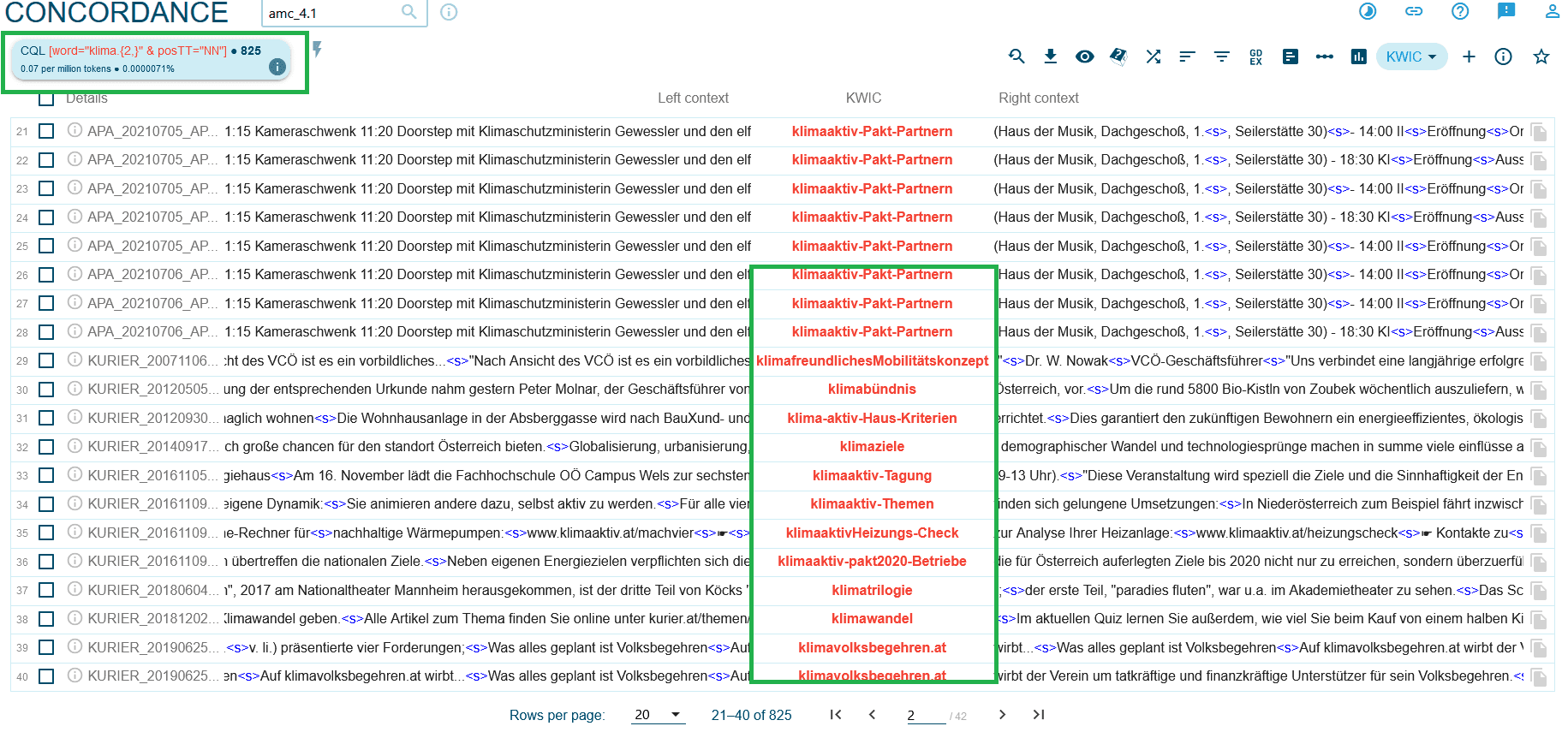
Task: Expand the rows per page dropdown
Action: pyautogui.click(x=658, y=715)
